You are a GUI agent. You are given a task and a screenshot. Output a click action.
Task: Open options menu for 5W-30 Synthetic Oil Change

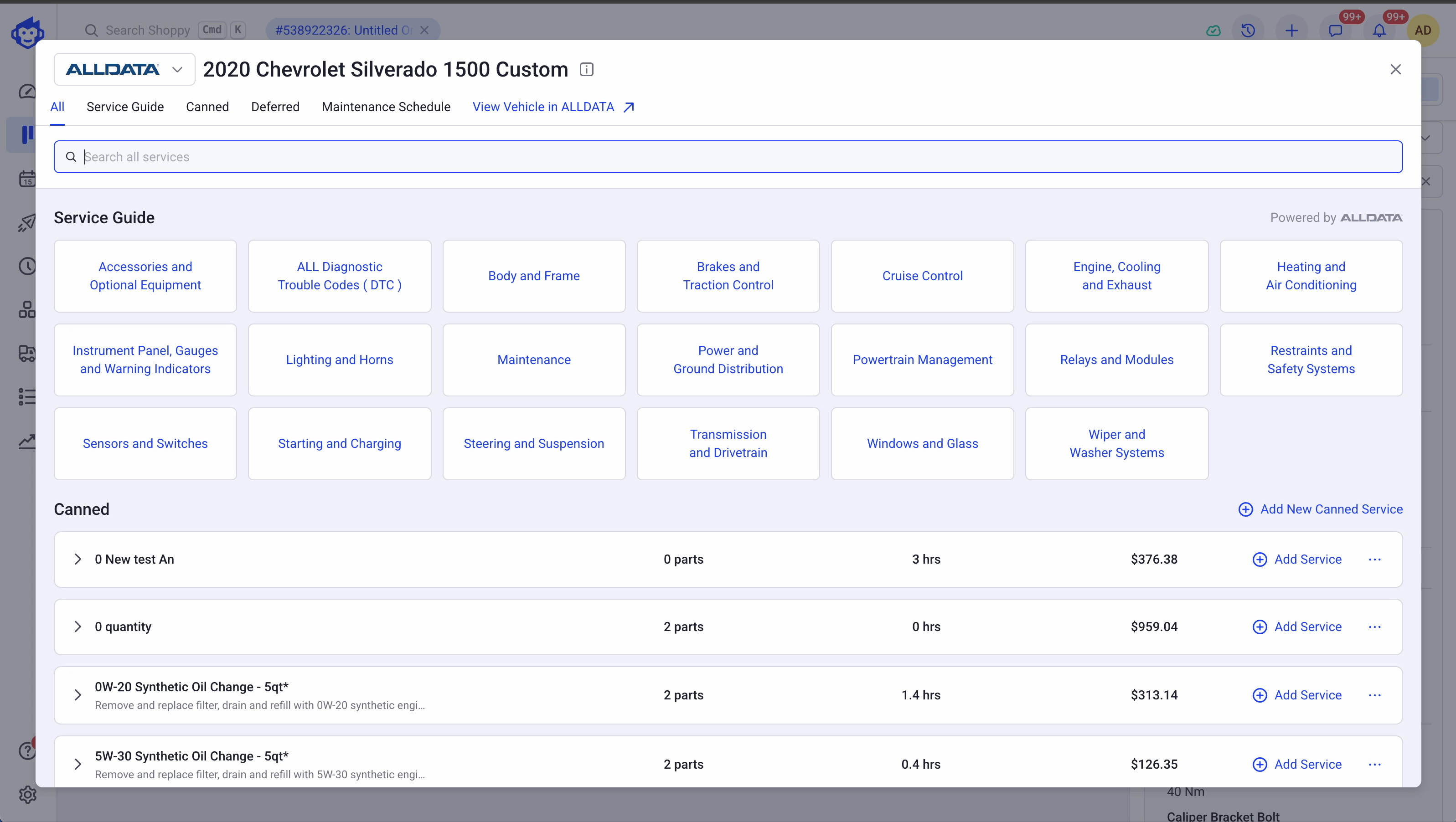tap(1374, 765)
